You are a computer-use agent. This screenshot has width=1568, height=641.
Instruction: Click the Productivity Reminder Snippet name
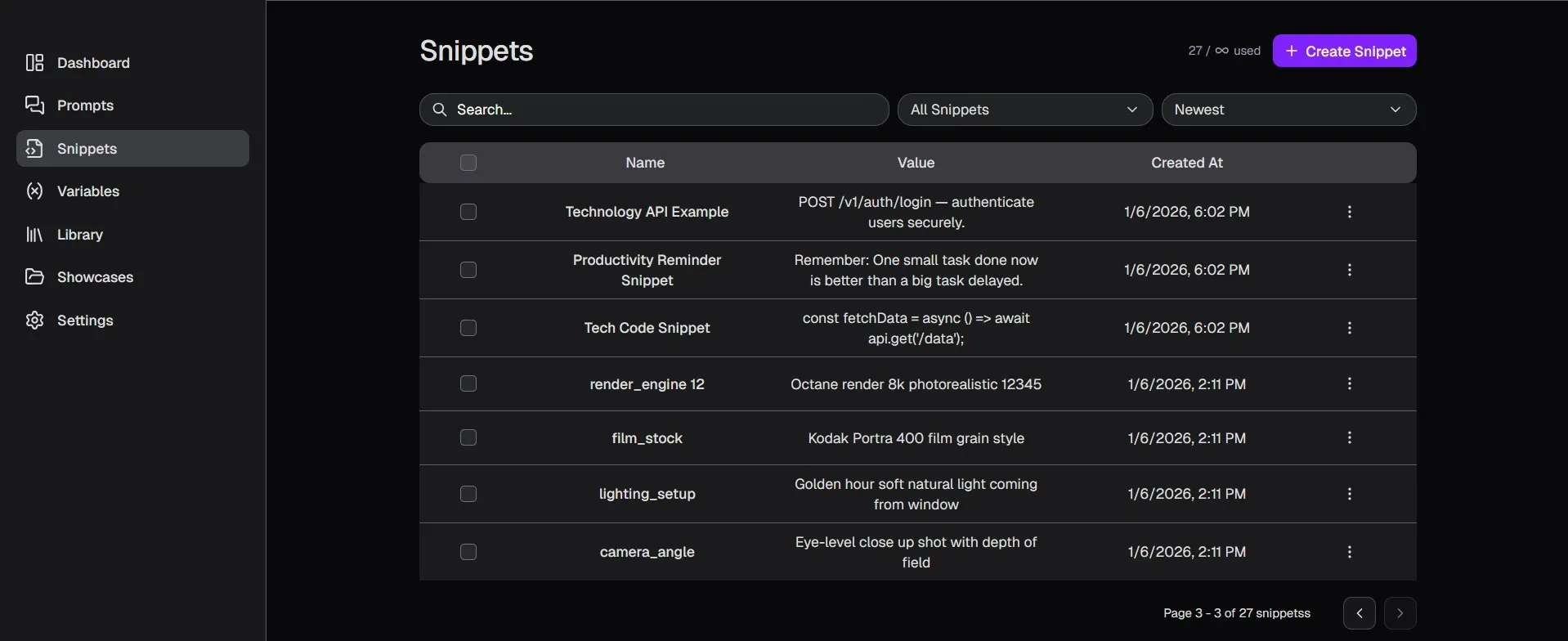(x=647, y=270)
